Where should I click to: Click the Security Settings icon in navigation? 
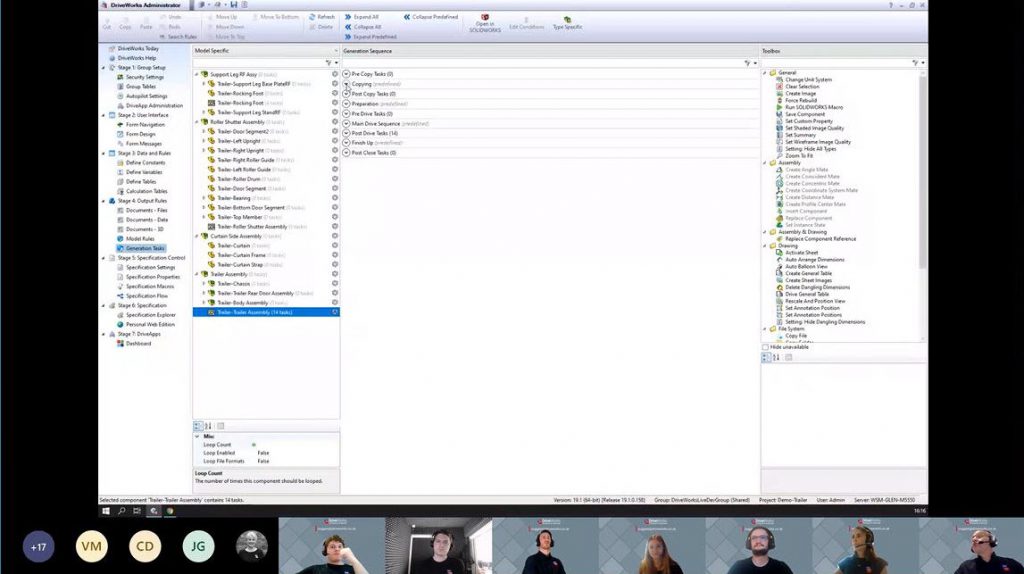coord(120,77)
